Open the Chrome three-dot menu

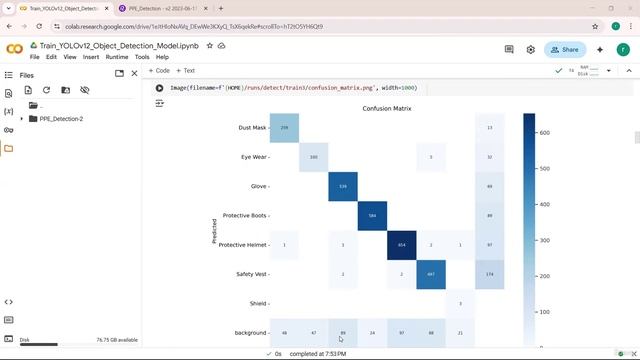pyautogui.click(x=631, y=27)
